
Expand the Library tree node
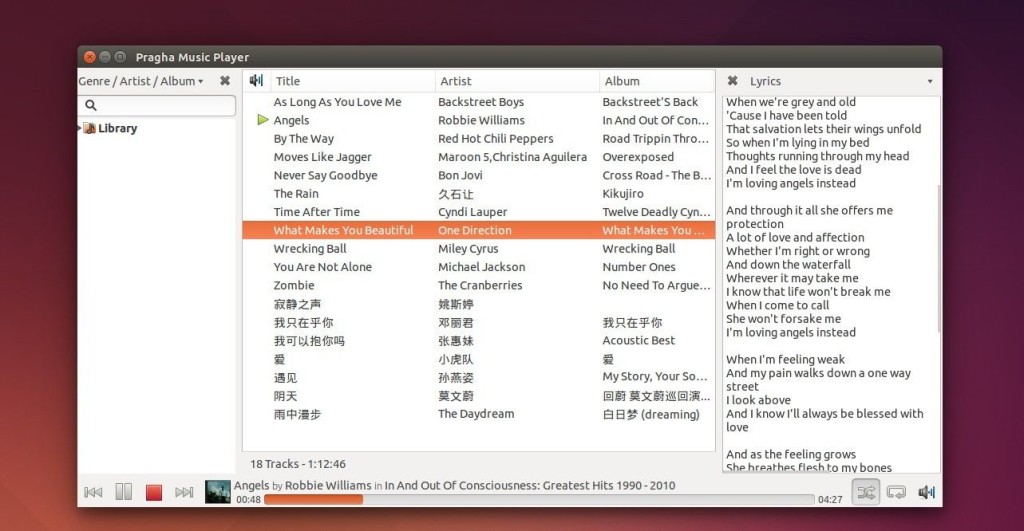[x=80, y=128]
